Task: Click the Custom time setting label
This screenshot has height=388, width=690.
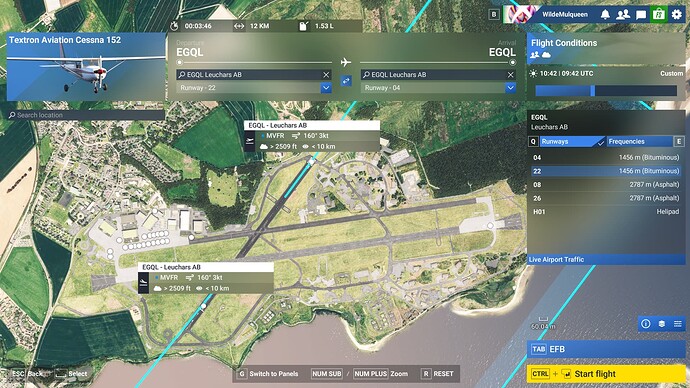Action: coord(671,73)
